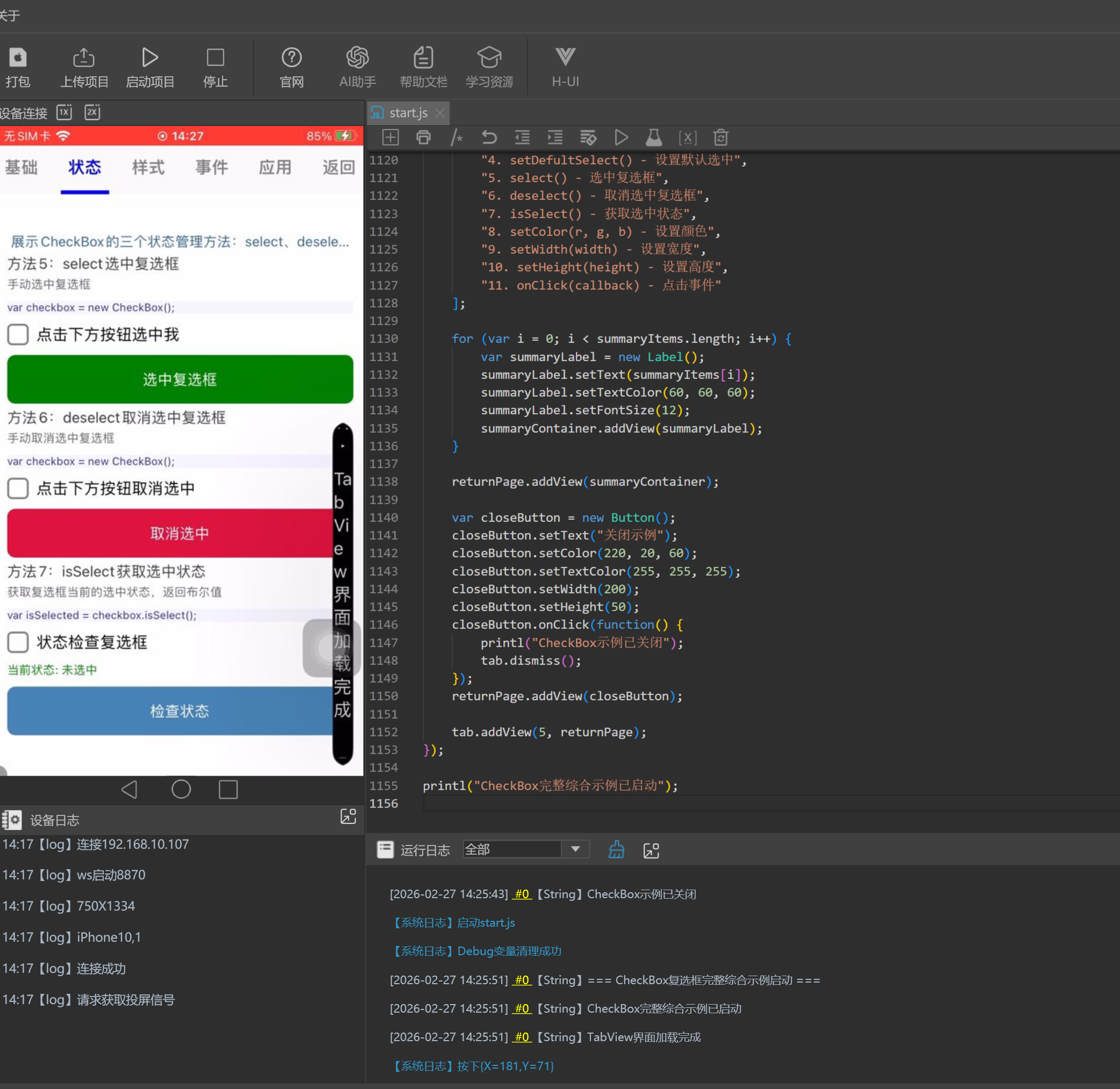Set the device screen to 2X scale

[x=92, y=112]
